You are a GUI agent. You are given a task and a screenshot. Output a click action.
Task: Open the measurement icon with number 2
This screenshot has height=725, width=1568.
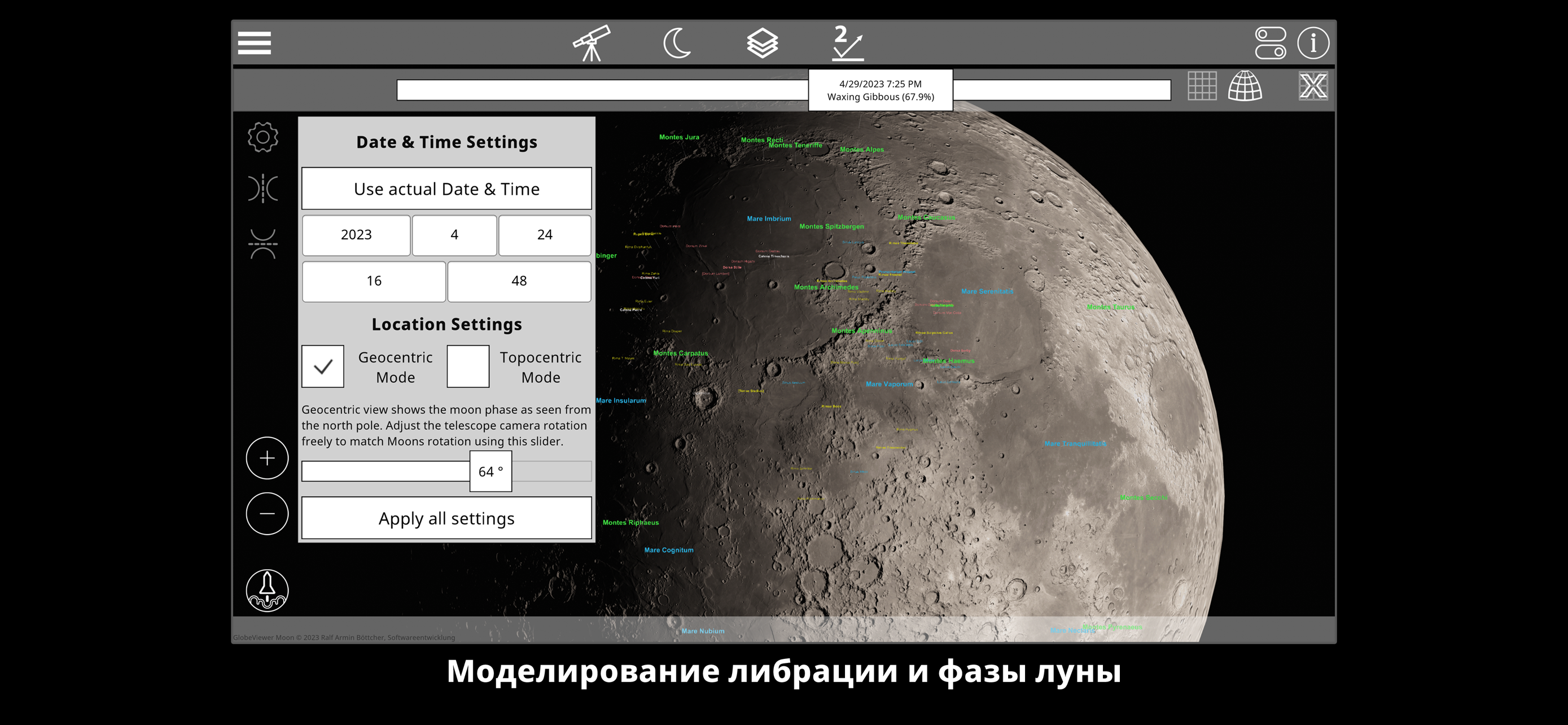click(848, 42)
